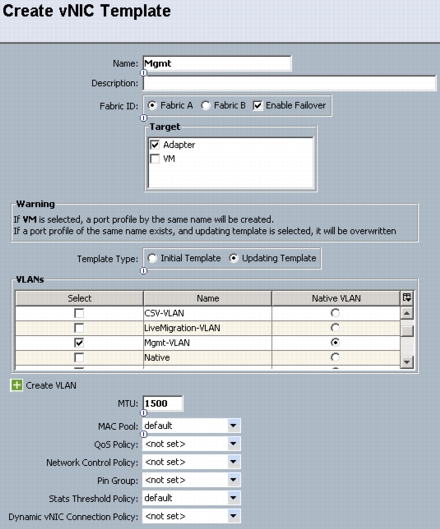Check the VM target checkbox

(155, 159)
